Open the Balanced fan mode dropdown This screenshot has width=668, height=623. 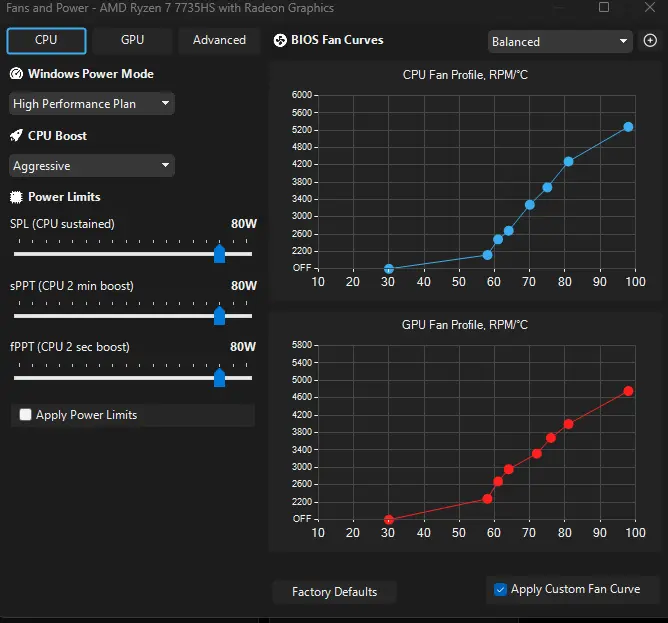click(x=560, y=41)
